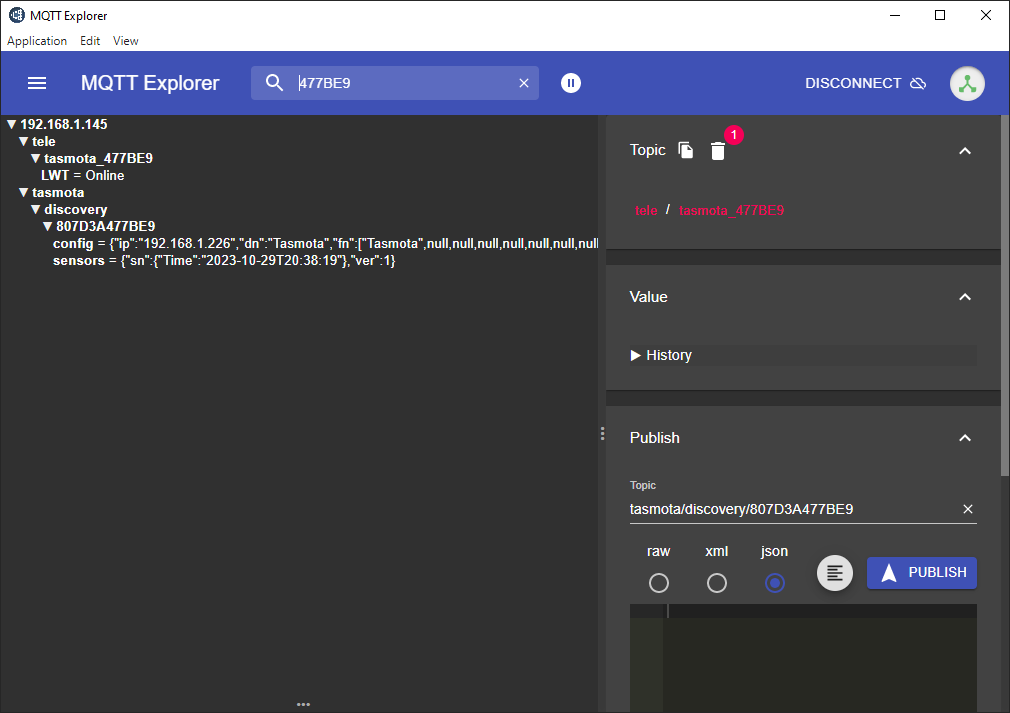Select the raw payload format
This screenshot has width=1010, height=713.
pyautogui.click(x=659, y=582)
